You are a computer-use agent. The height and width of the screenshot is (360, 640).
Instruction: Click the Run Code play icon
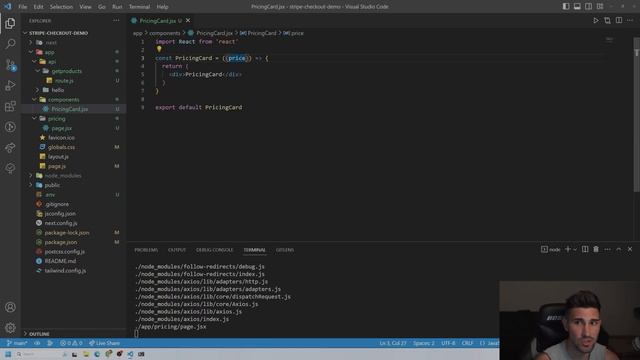(596, 20)
